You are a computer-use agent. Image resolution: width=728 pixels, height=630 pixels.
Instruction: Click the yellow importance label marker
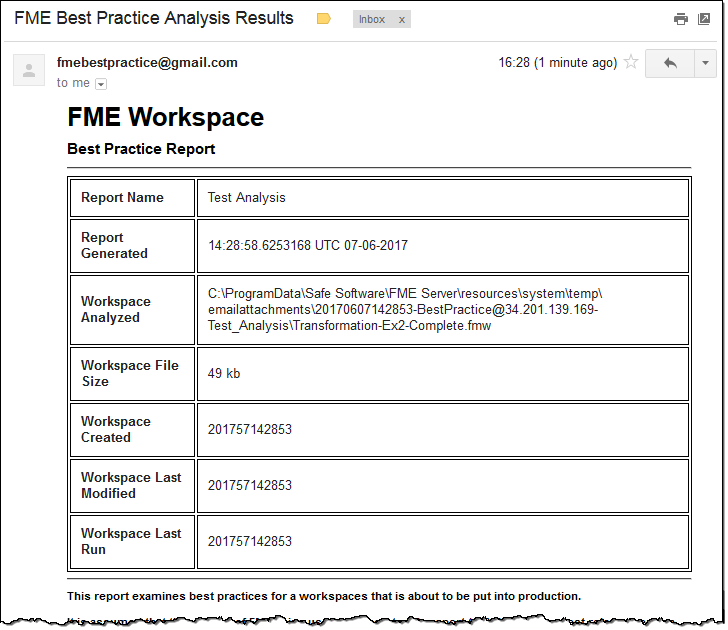pos(324,19)
